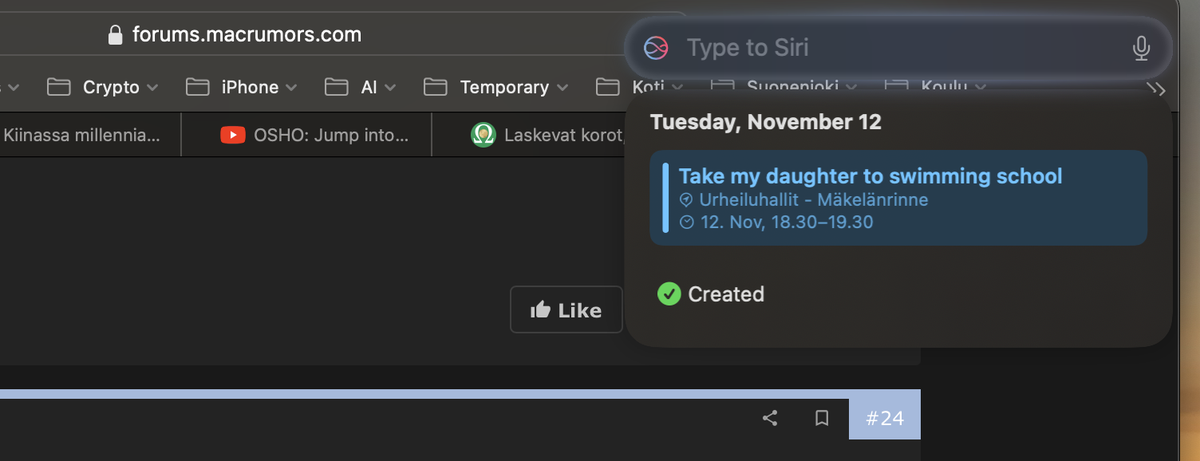Open post number #24 link

point(885,418)
